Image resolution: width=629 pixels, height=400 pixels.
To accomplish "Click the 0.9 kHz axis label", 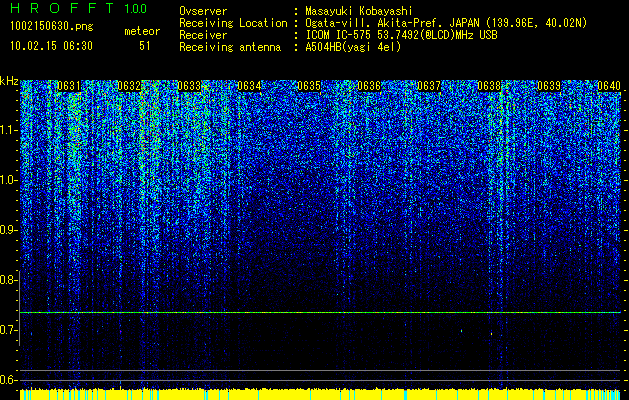I will click(8, 230).
